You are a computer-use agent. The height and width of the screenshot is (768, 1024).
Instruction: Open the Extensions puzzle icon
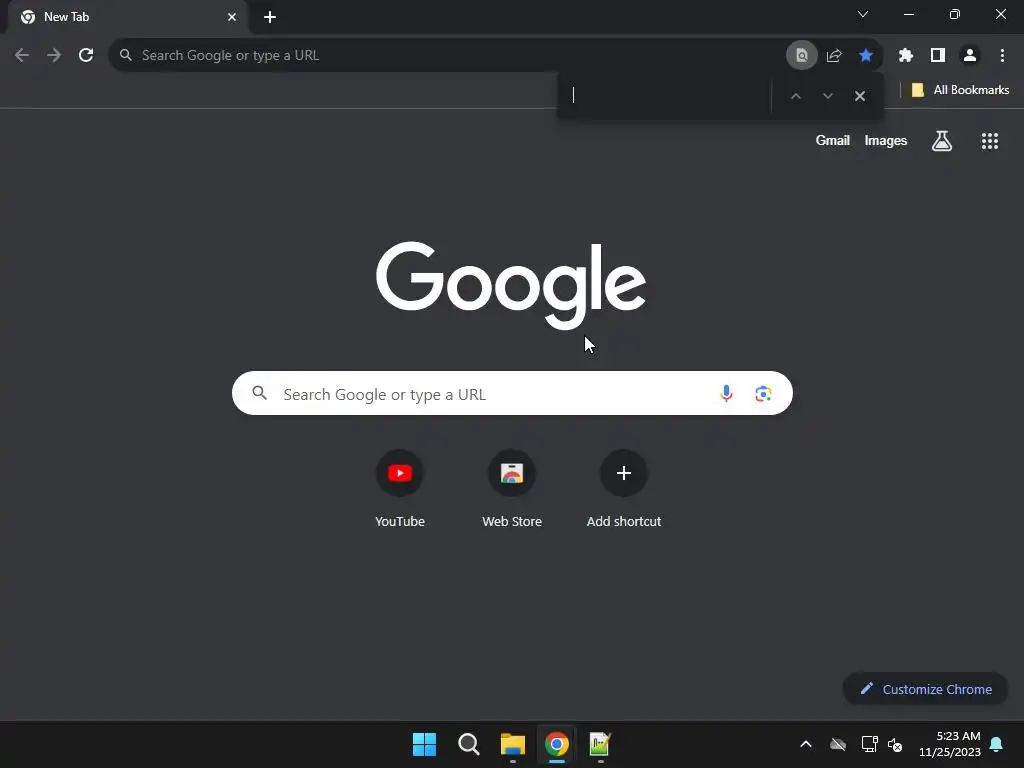(x=906, y=56)
